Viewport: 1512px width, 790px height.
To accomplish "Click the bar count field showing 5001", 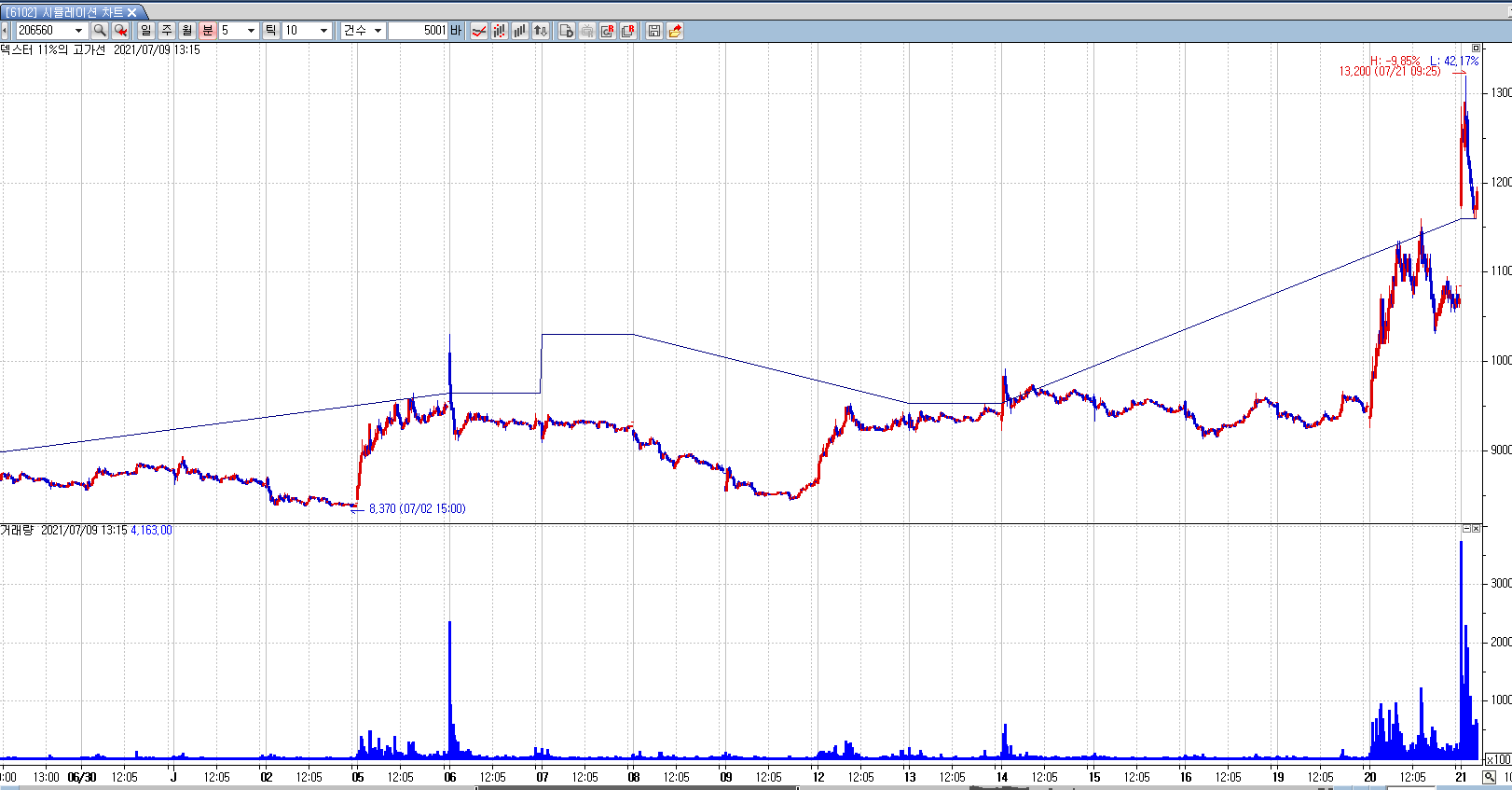I will (x=418, y=31).
